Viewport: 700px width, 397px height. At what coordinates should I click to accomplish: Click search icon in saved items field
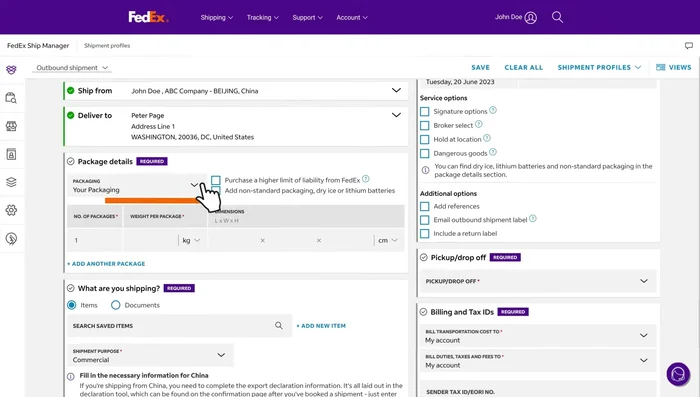coord(279,326)
